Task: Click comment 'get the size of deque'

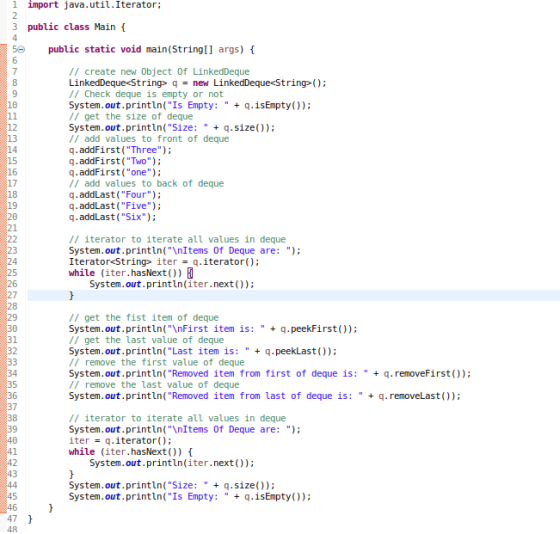Action: pyautogui.click(x=131, y=116)
